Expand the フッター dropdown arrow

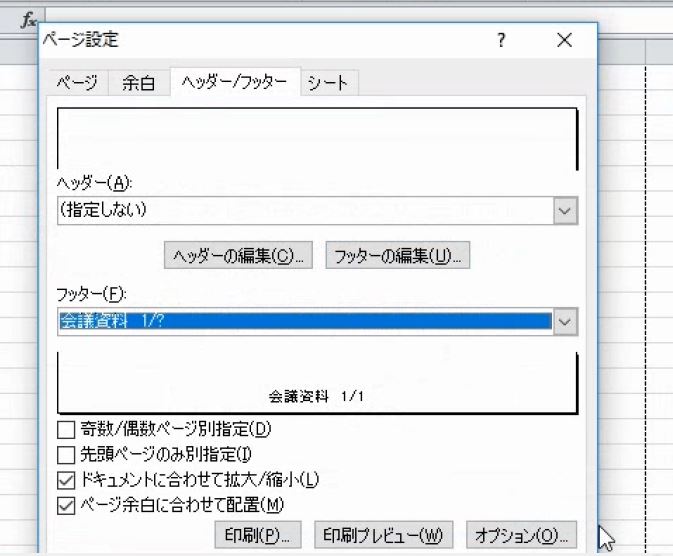[565, 321]
